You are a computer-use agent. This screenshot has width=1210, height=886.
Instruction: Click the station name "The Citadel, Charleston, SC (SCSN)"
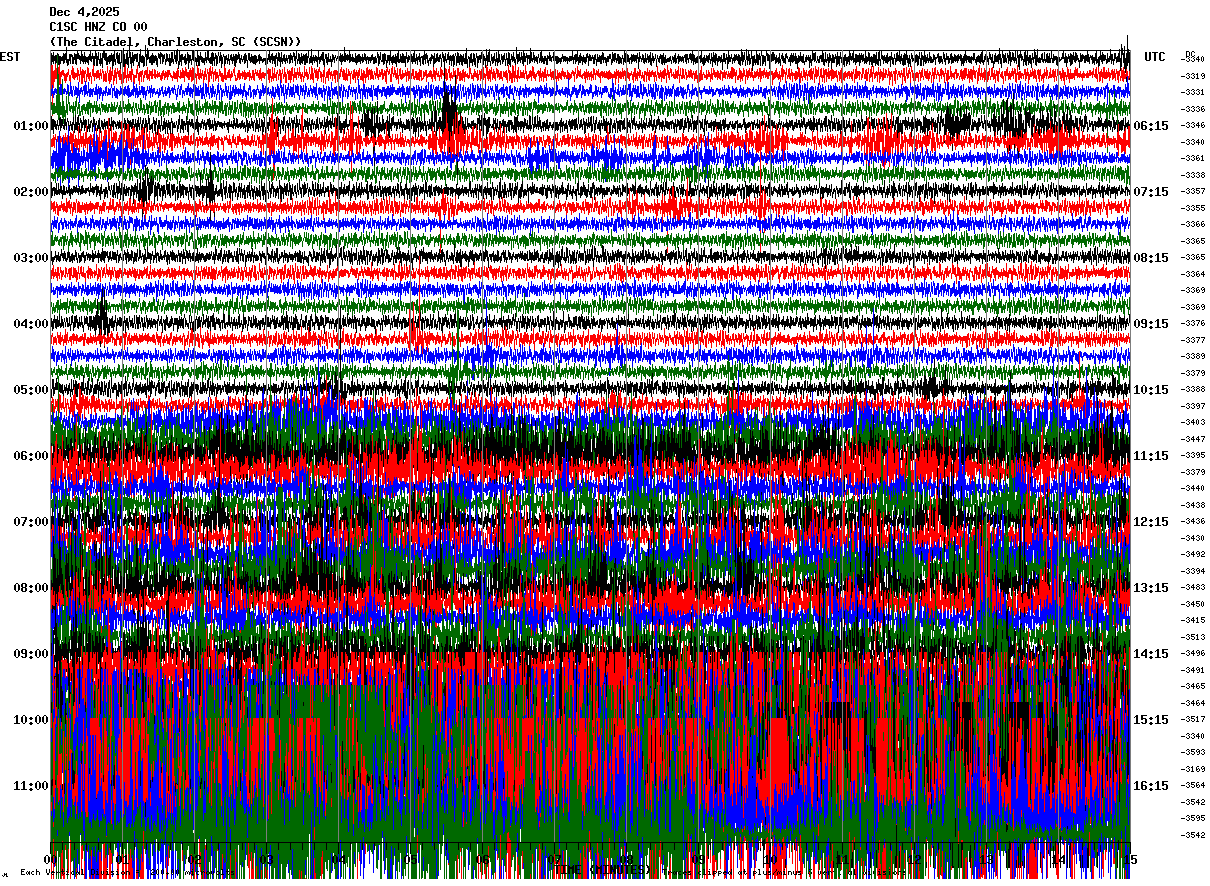tap(175, 42)
